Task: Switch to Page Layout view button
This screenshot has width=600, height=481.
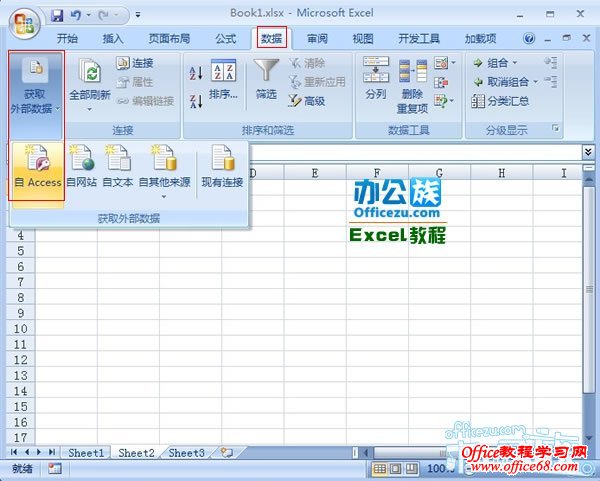Action: click(x=396, y=469)
